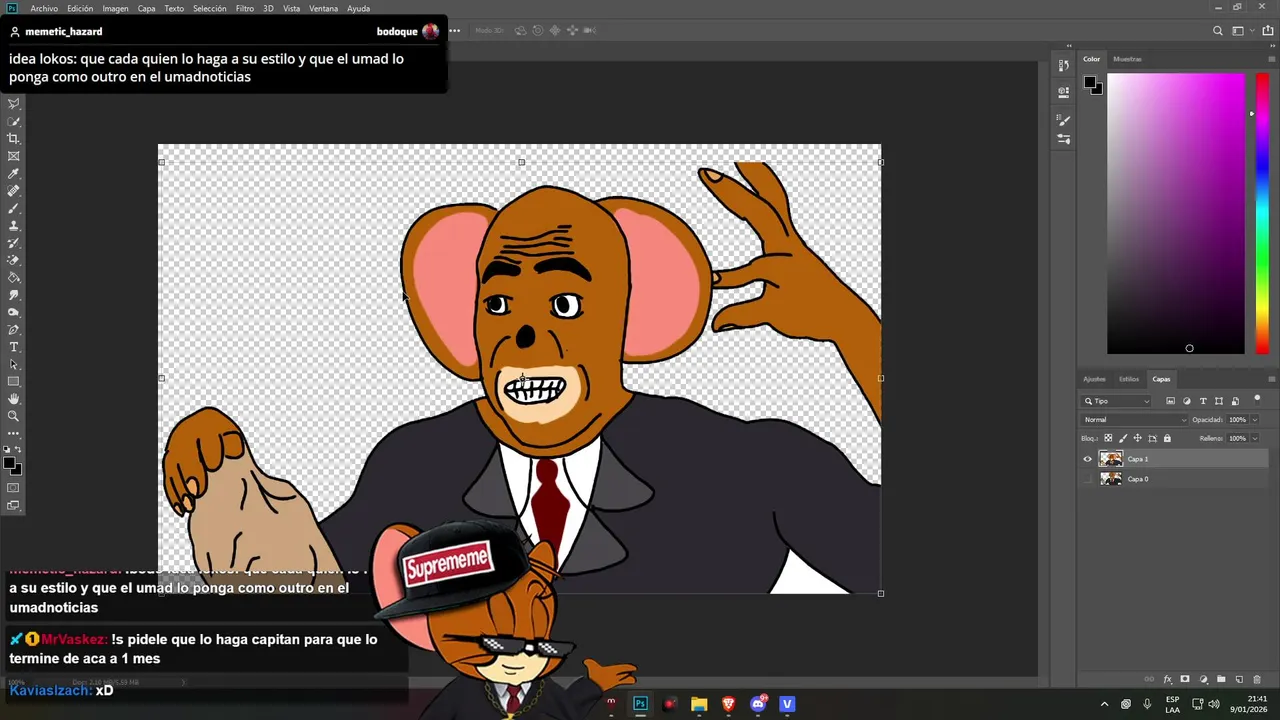
Task: Create a new layer group folder
Action: (1221, 680)
